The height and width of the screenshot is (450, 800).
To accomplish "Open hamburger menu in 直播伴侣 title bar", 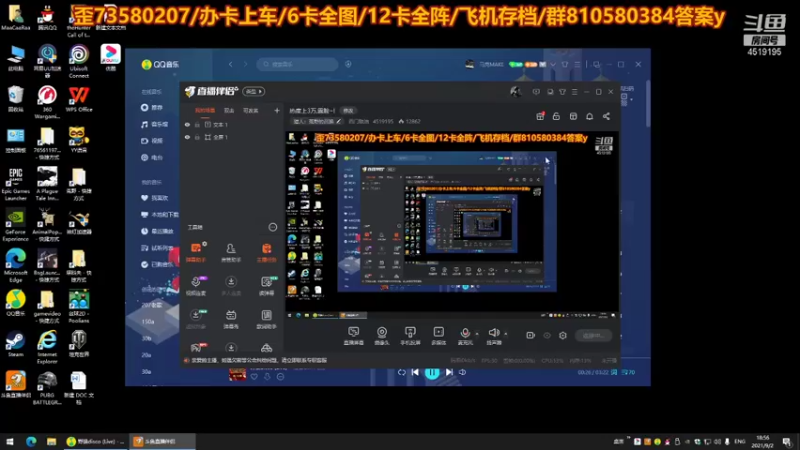I will tap(574, 92).
